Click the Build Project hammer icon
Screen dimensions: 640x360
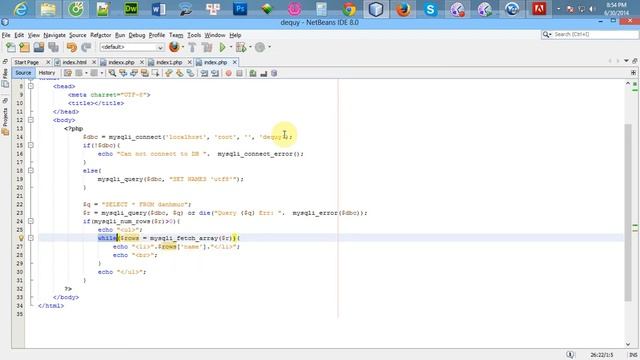click(x=192, y=47)
